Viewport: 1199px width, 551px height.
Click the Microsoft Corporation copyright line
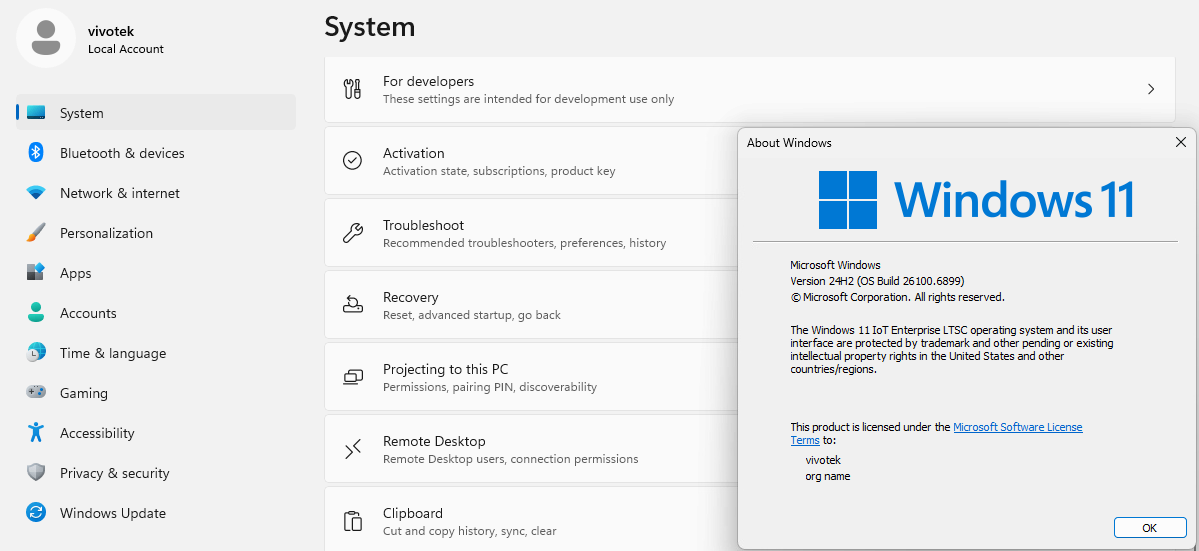[897, 297]
